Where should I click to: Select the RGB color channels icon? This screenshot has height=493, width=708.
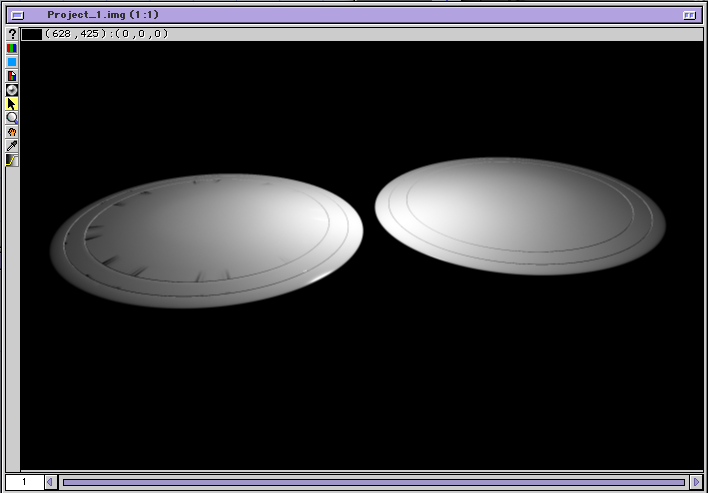coord(12,48)
